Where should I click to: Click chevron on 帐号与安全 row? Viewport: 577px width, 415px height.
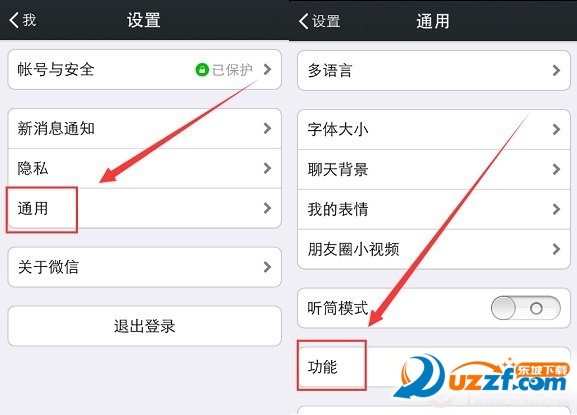tap(268, 69)
